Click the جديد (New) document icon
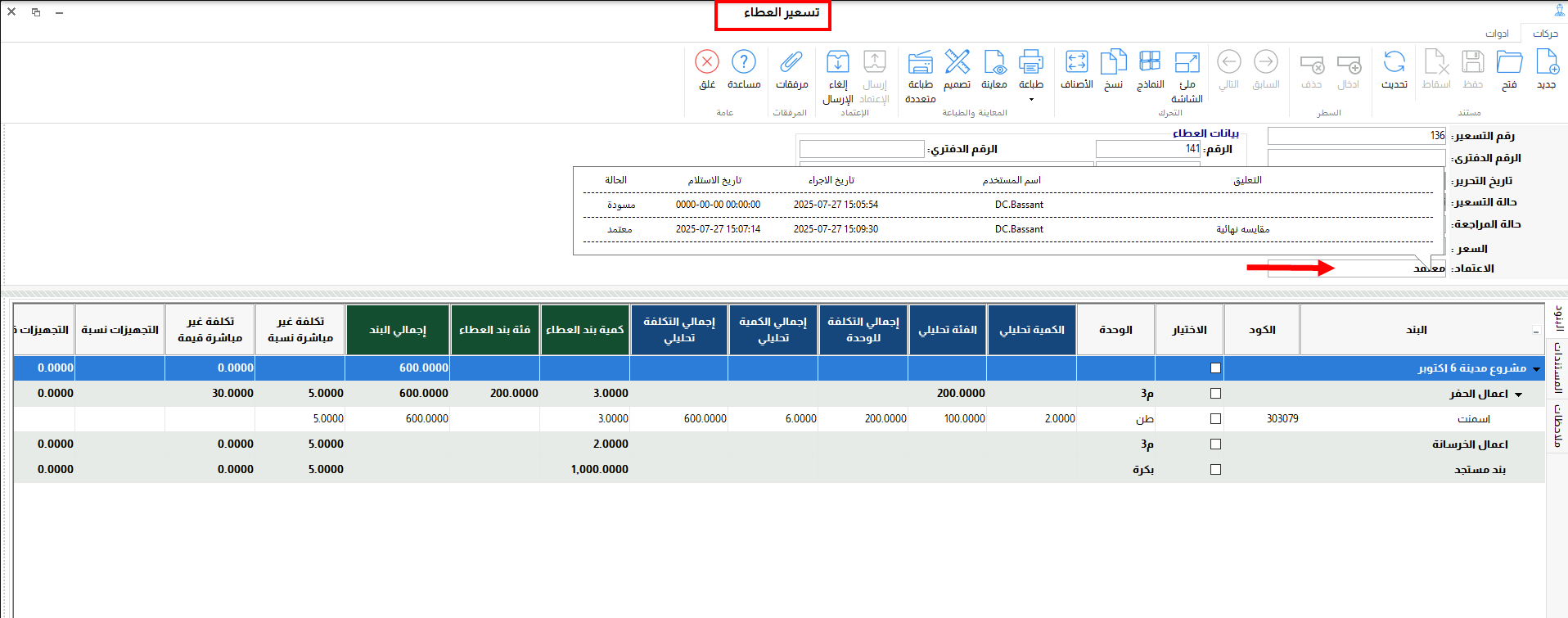1568x618 pixels. [x=1546, y=62]
